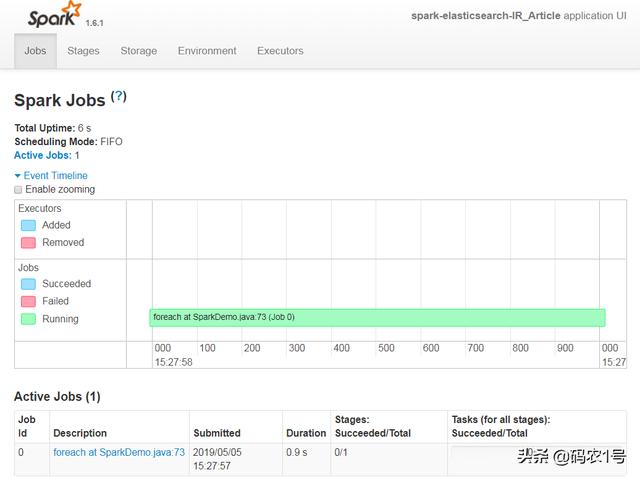Click the Total Uptime 6 s text
Image resolution: width=640 pixels, height=478 pixels.
click(x=53, y=128)
